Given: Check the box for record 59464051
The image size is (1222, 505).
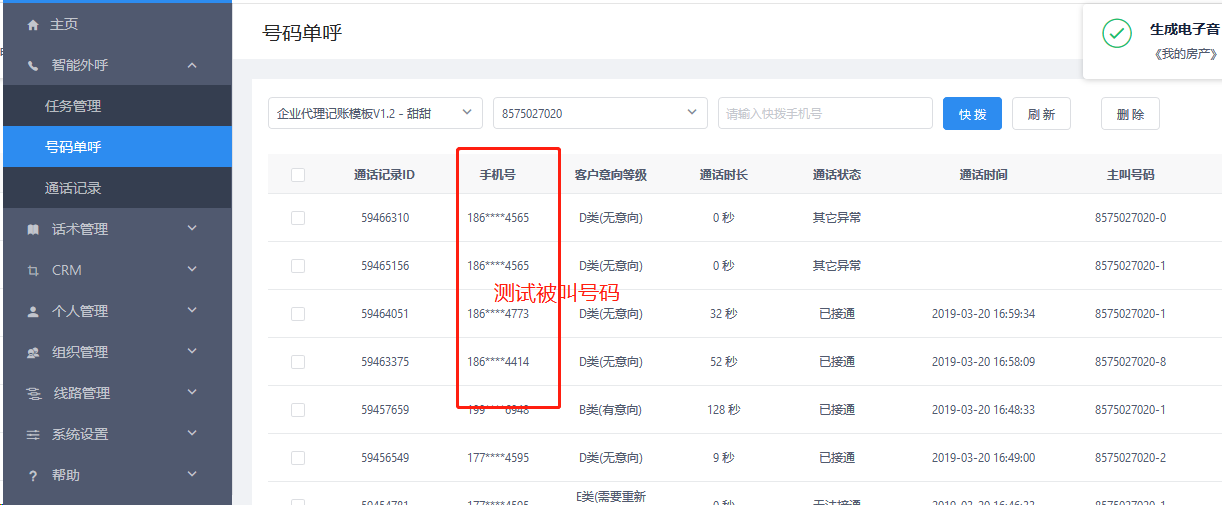Looking at the screenshot, I should [x=298, y=313].
